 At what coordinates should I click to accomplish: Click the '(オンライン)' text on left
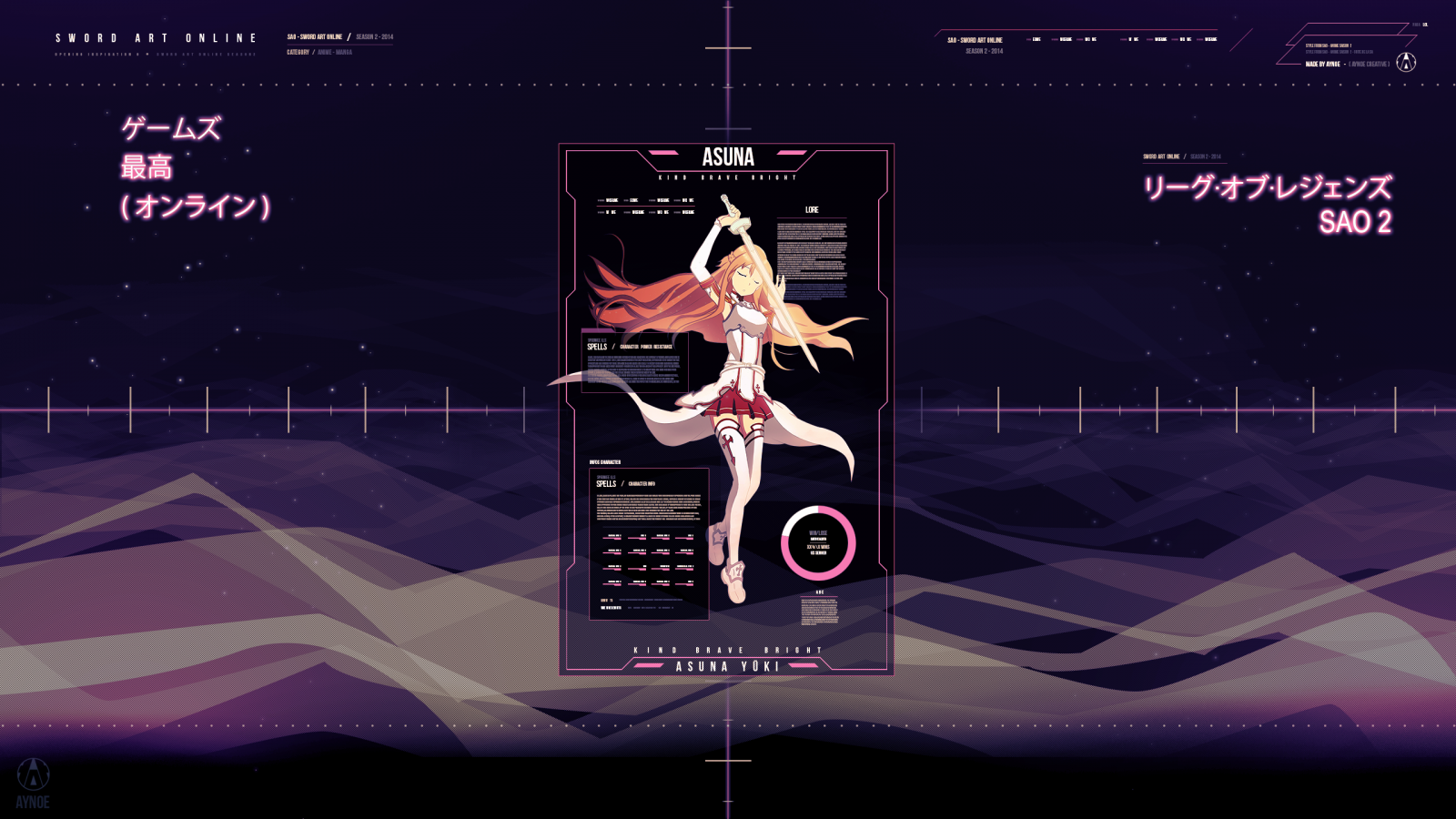195,207
